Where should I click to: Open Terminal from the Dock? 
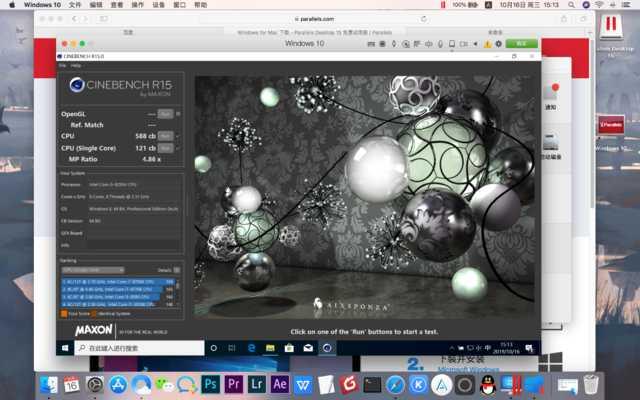[372, 384]
